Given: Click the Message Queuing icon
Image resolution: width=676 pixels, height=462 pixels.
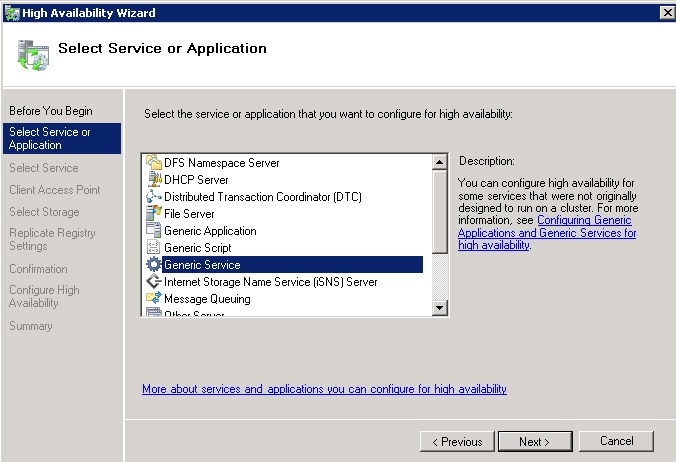Looking at the screenshot, I should tap(153, 299).
